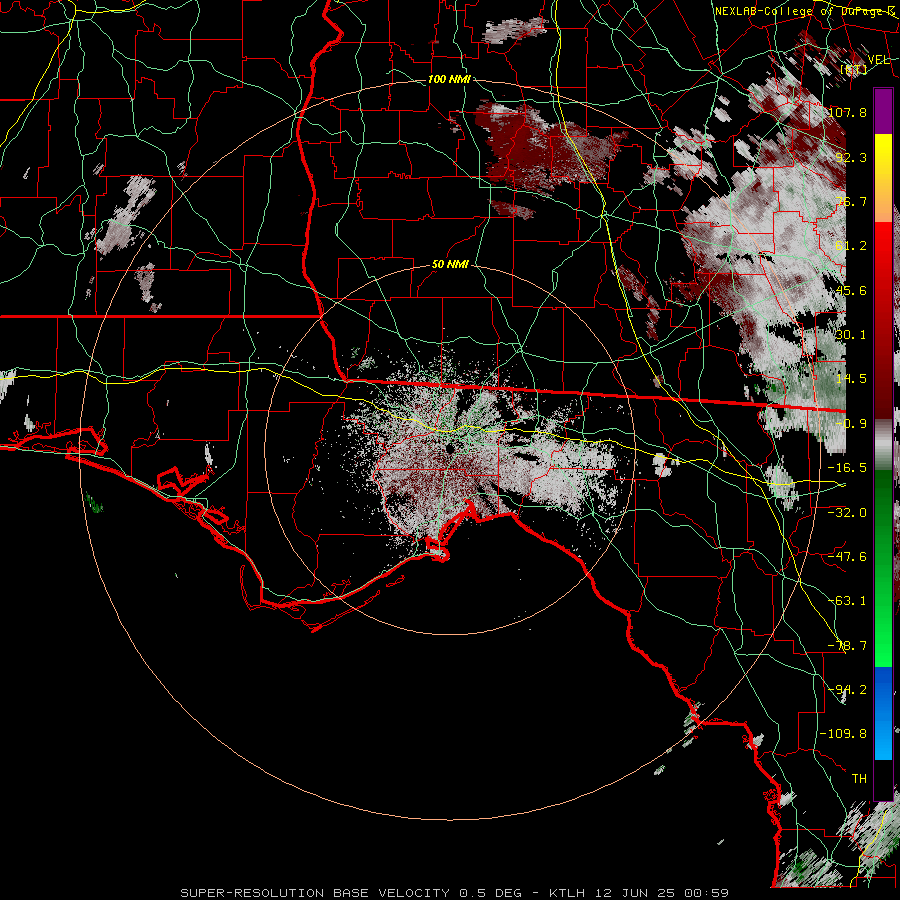Click the -109.8 velocity scale value
This screenshot has width=900, height=900.
click(x=844, y=734)
